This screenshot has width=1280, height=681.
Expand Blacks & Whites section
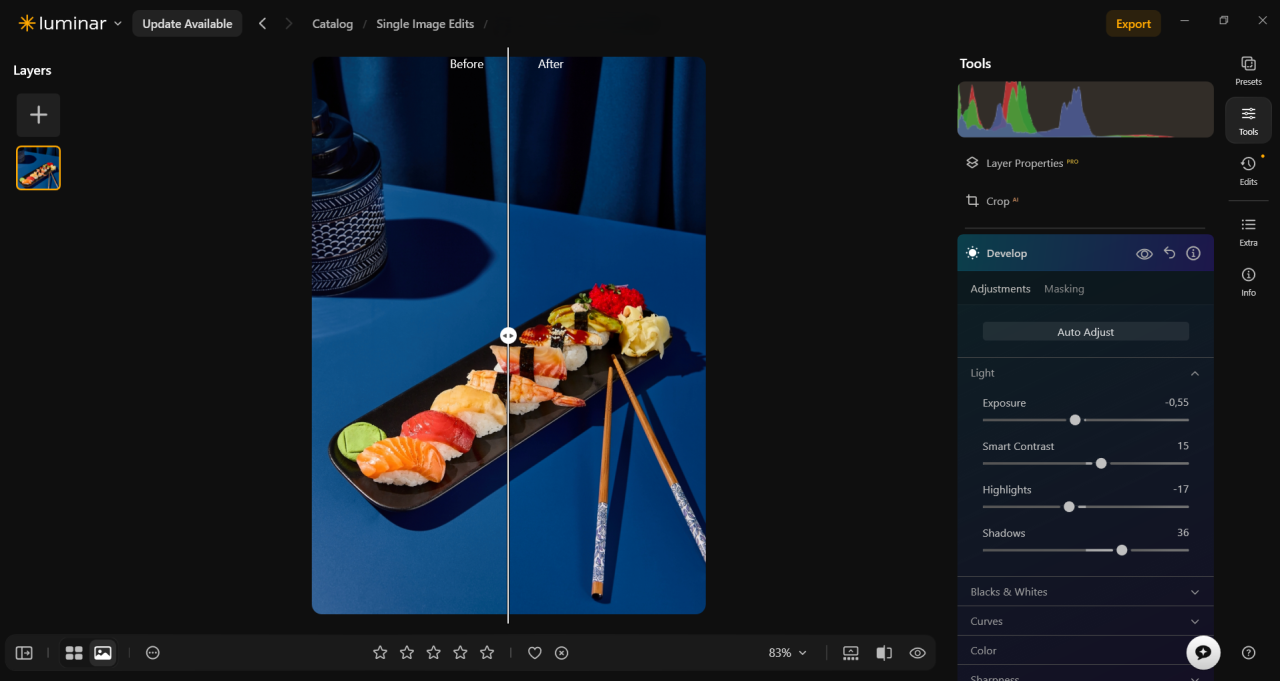1085,592
